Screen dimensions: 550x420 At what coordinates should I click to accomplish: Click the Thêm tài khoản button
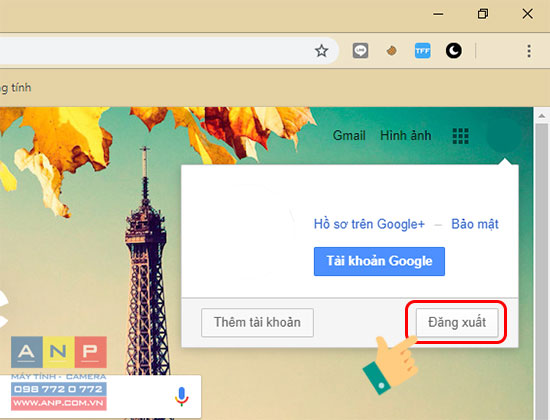coord(257,322)
